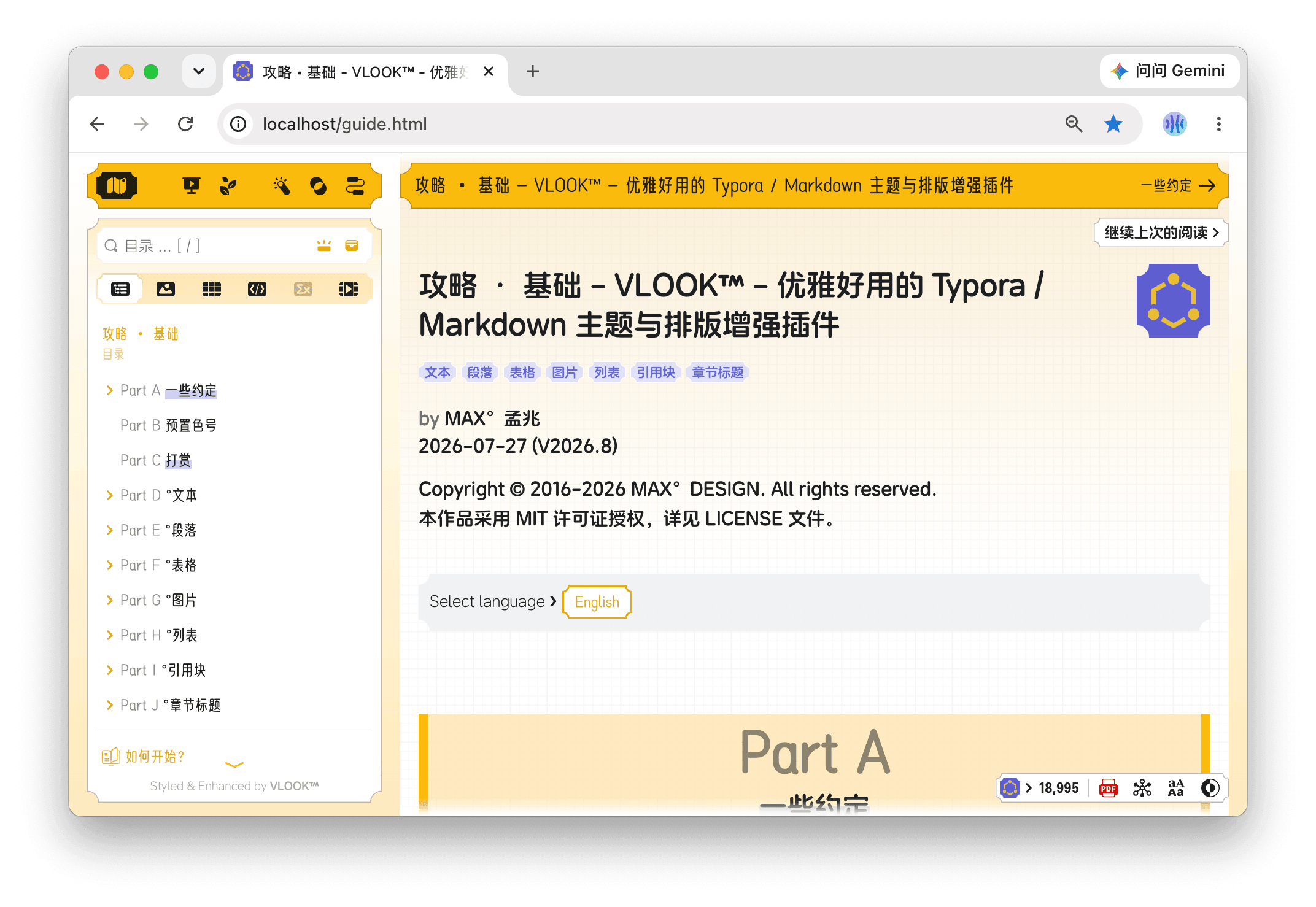This screenshot has height=907, width=1316.
Task: Close the VLOOK guide tab
Action: (489, 71)
